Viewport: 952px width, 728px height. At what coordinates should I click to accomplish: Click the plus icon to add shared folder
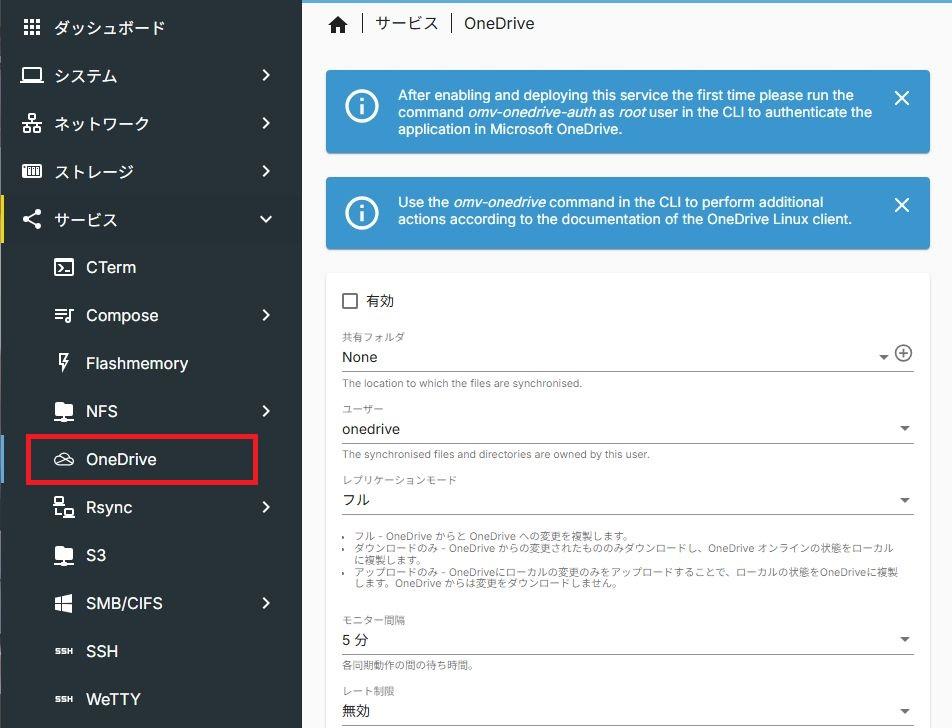coord(903,353)
